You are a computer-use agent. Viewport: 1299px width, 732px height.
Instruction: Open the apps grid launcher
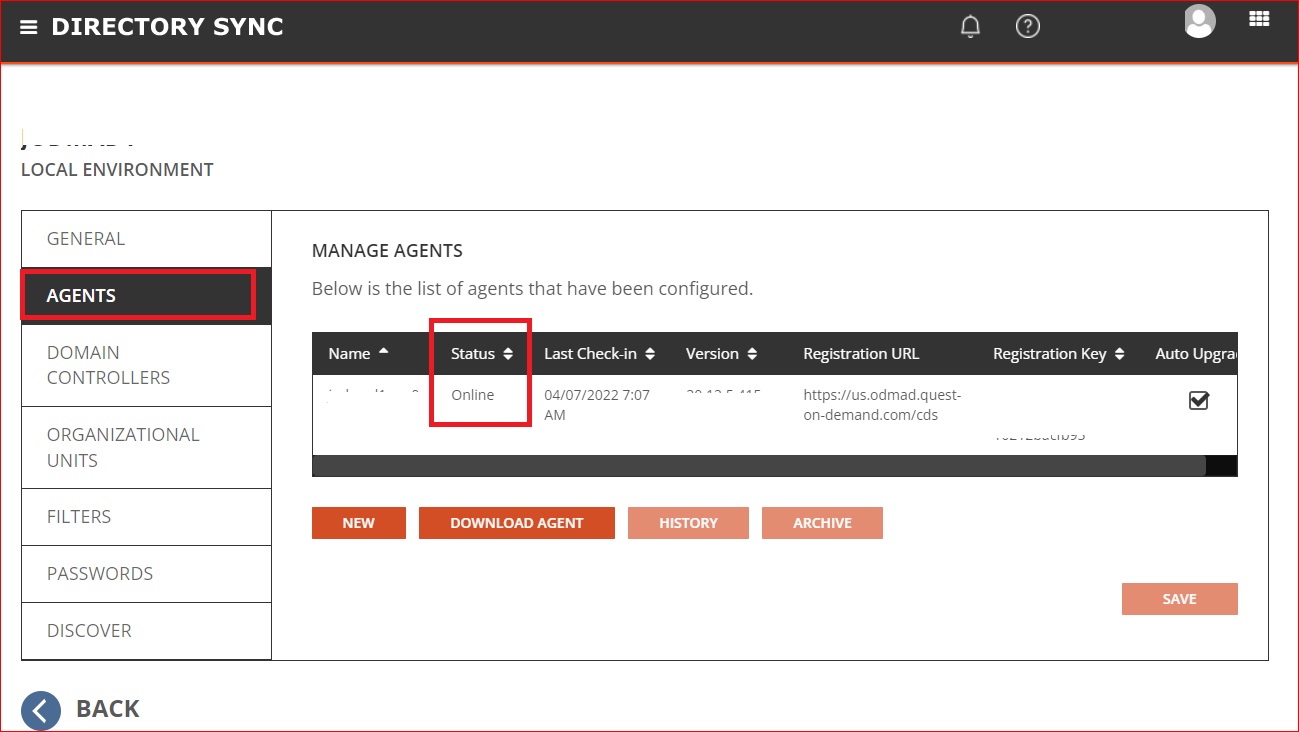(1259, 19)
